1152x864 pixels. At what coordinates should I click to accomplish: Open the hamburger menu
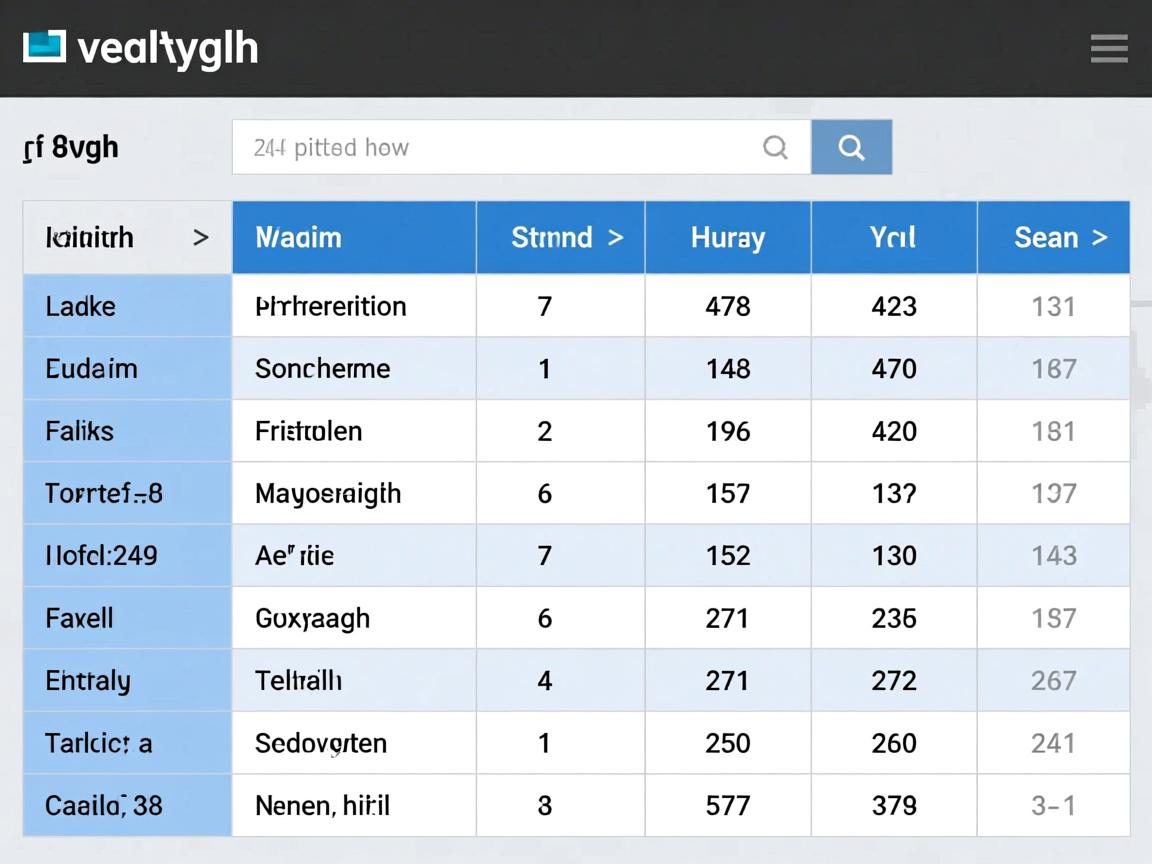point(1108,48)
